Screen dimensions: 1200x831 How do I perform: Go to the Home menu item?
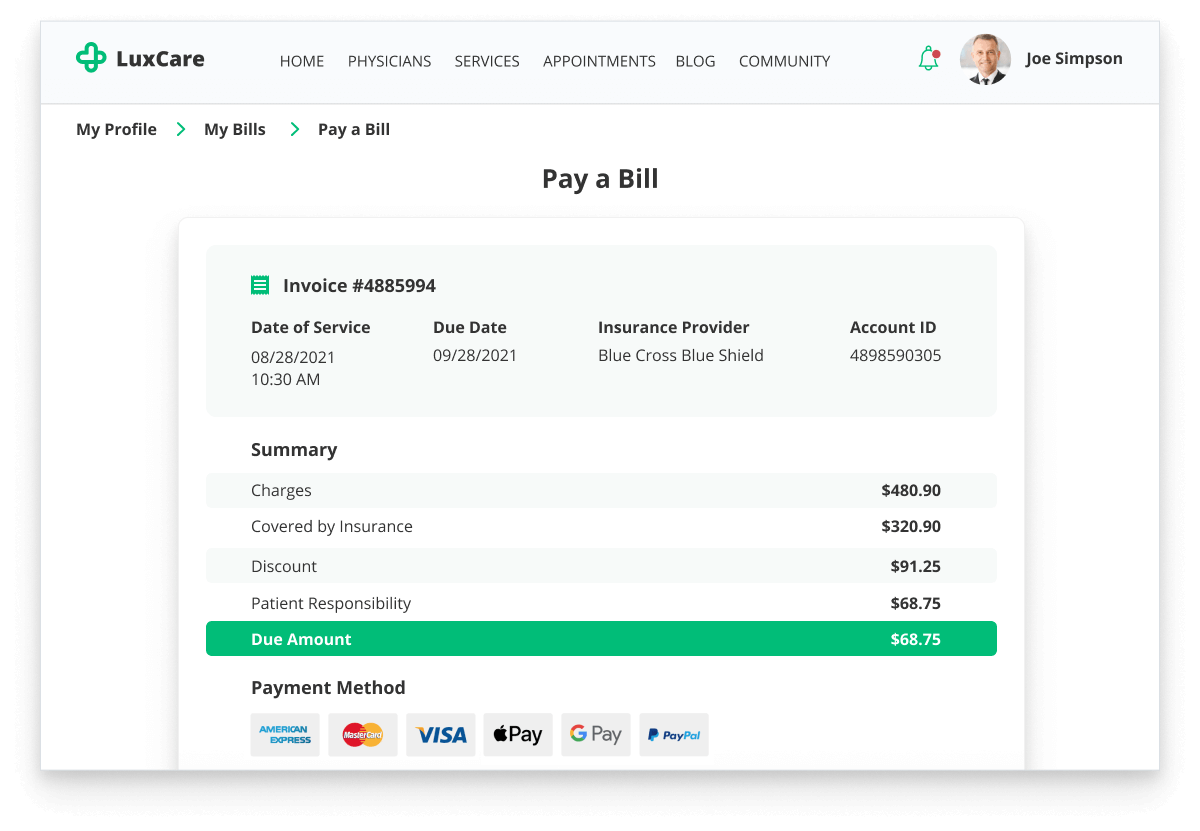[x=302, y=61]
